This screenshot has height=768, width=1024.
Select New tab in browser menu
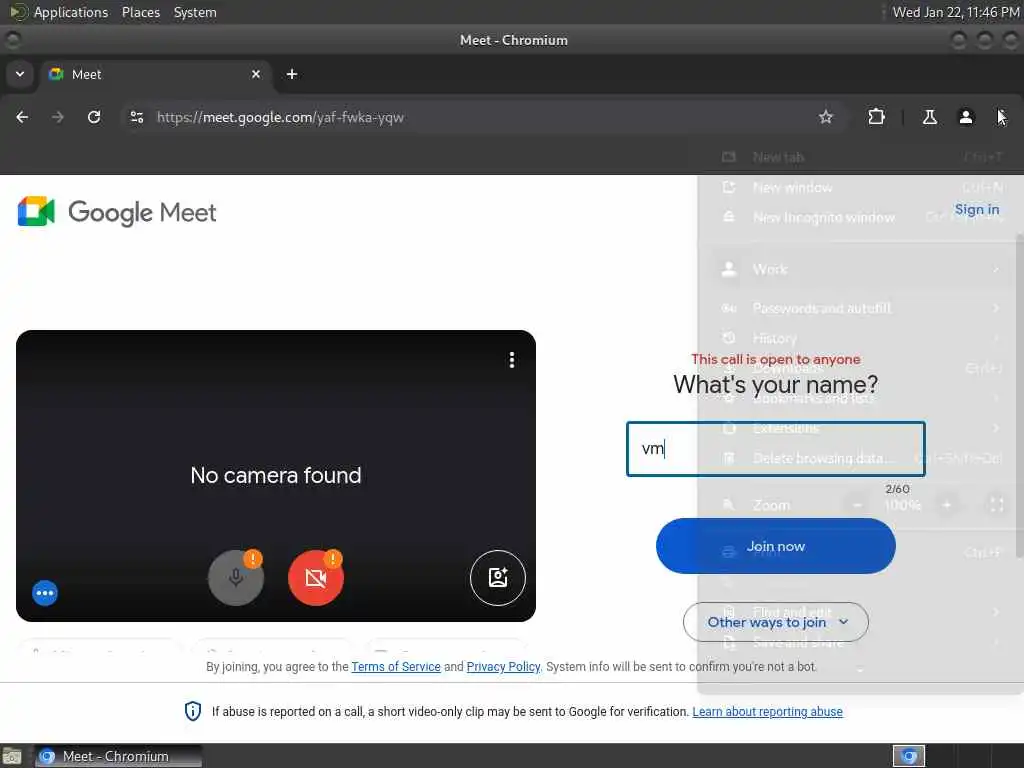[x=860, y=157]
